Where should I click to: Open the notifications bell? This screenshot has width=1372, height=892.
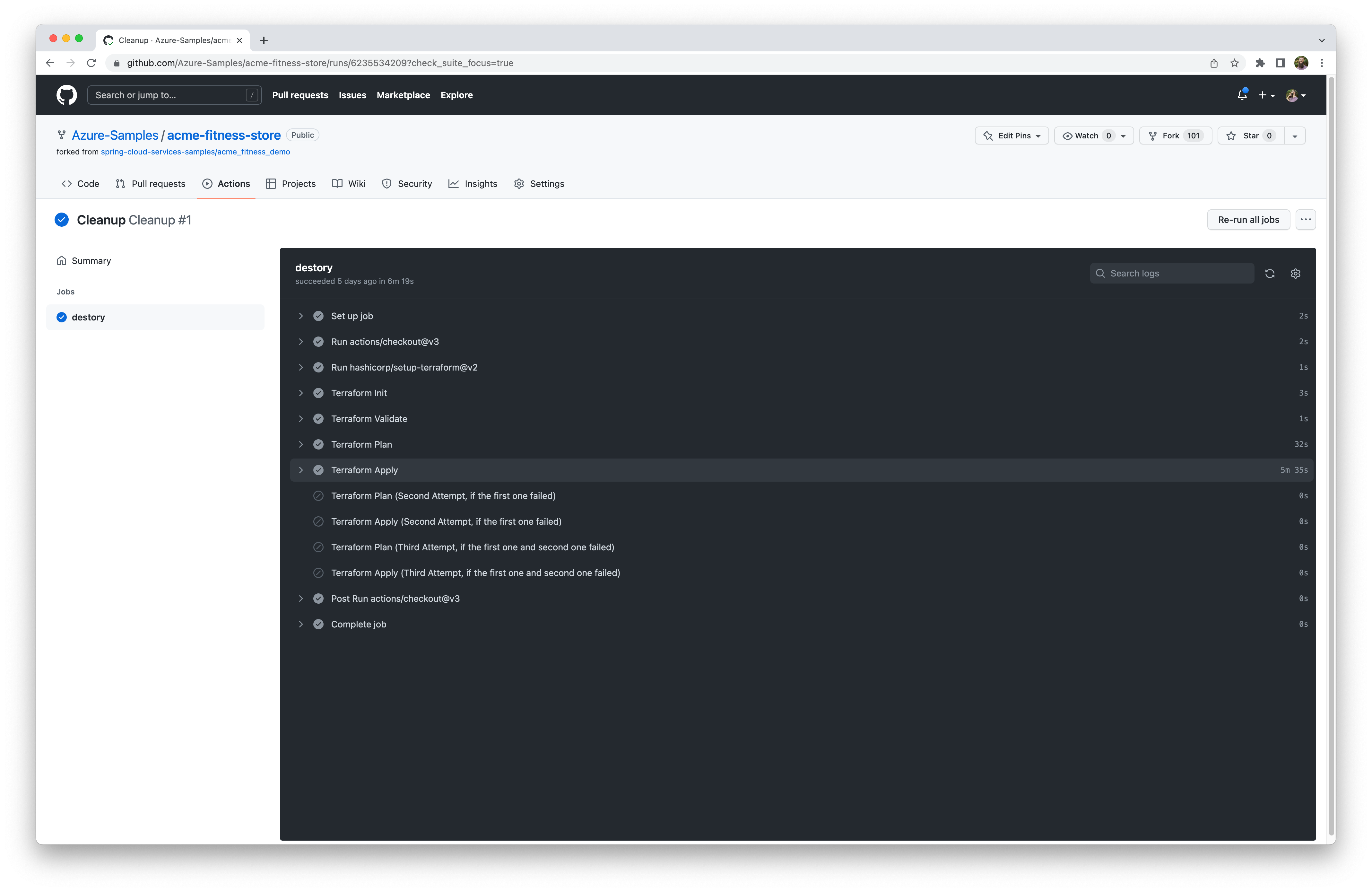click(x=1242, y=95)
